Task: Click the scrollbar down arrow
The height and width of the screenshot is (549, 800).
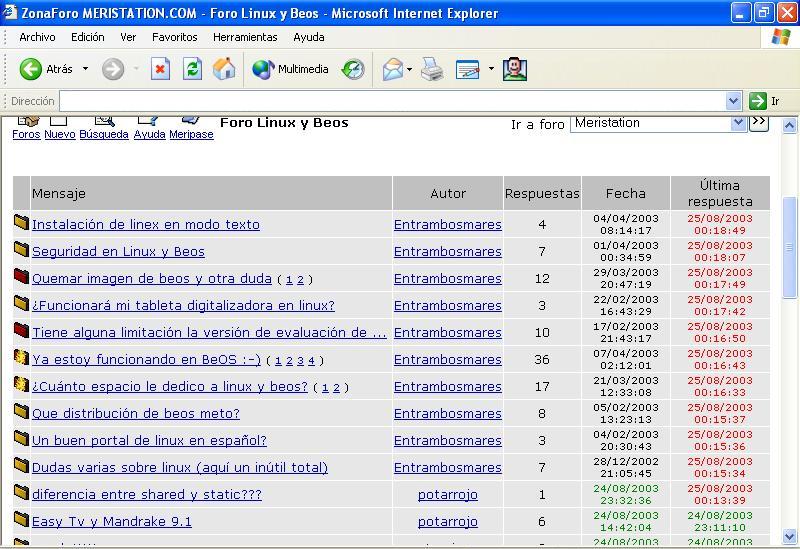Action: click(x=789, y=536)
